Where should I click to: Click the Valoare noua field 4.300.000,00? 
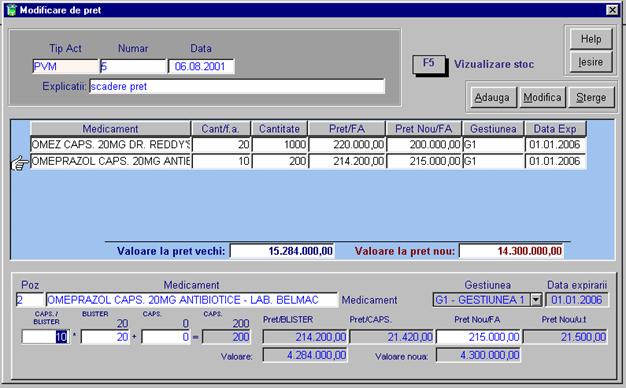coord(478,355)
